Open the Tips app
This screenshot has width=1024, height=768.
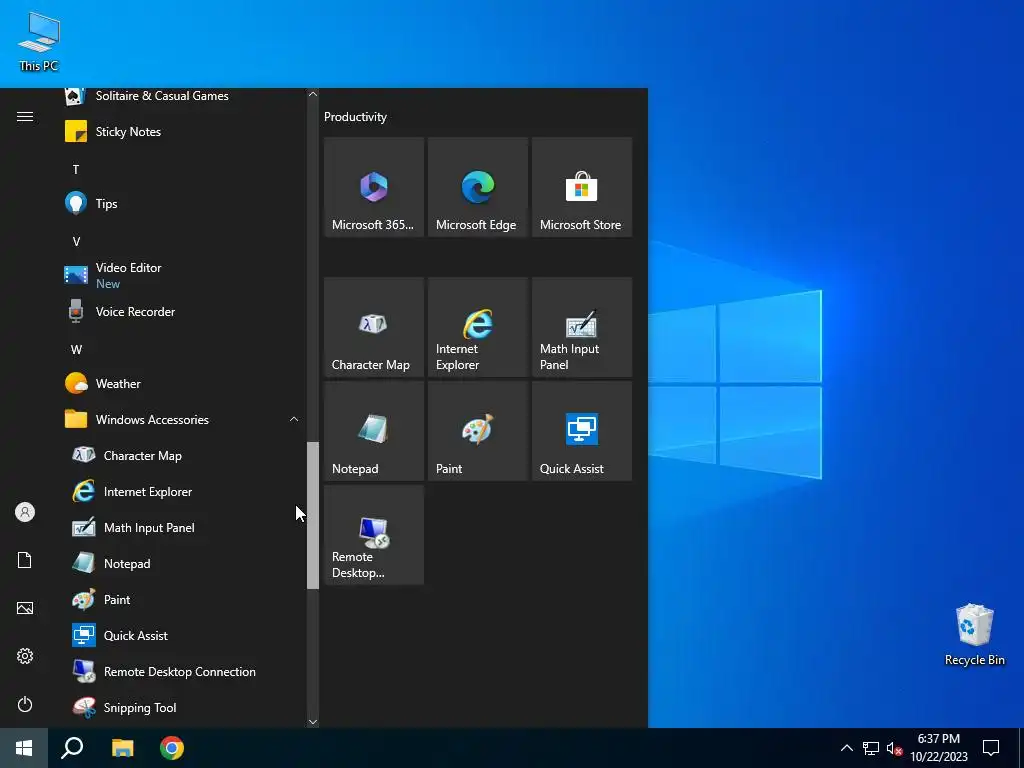click(x=183, y=204)
